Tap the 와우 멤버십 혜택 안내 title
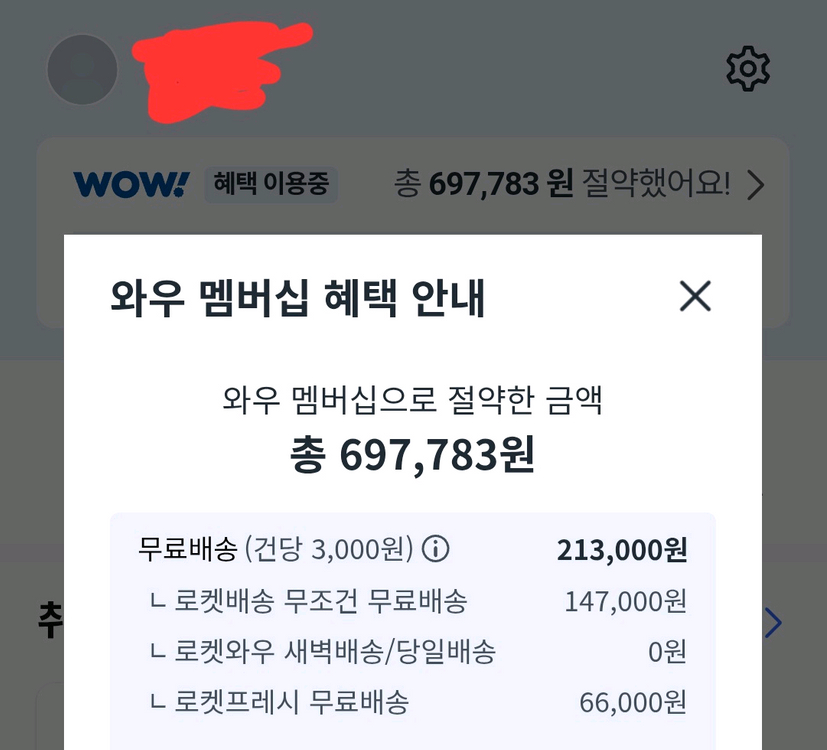 297,298
